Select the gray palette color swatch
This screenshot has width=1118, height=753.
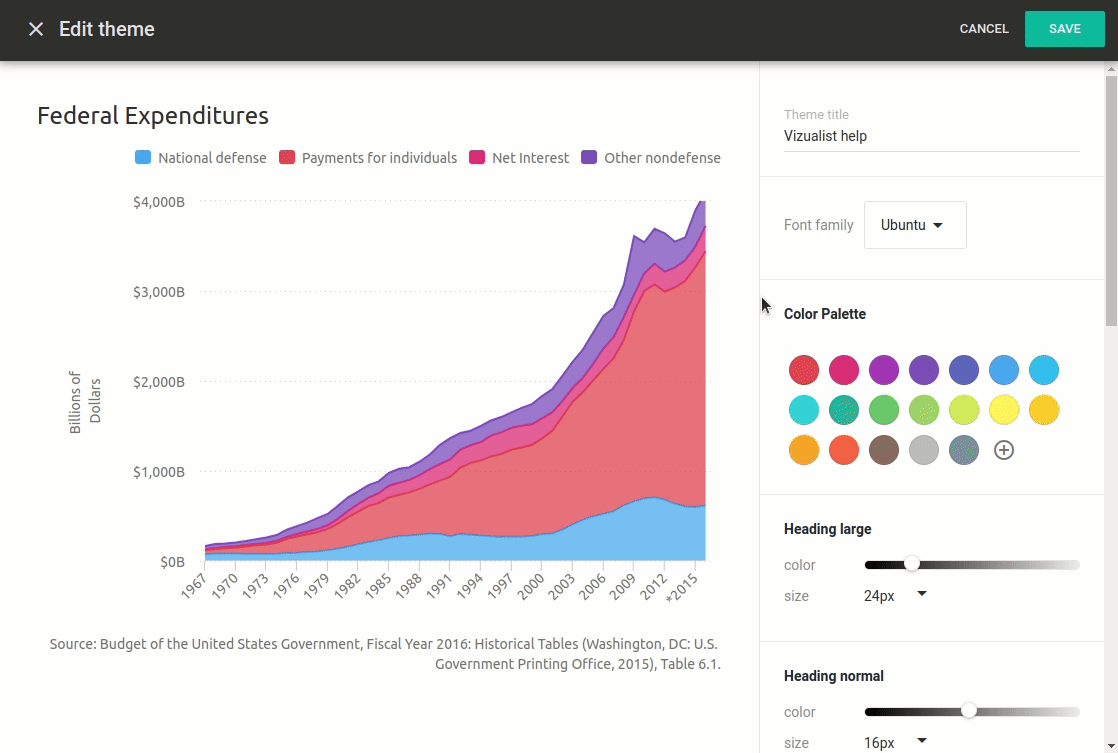[x=924, y=450]
